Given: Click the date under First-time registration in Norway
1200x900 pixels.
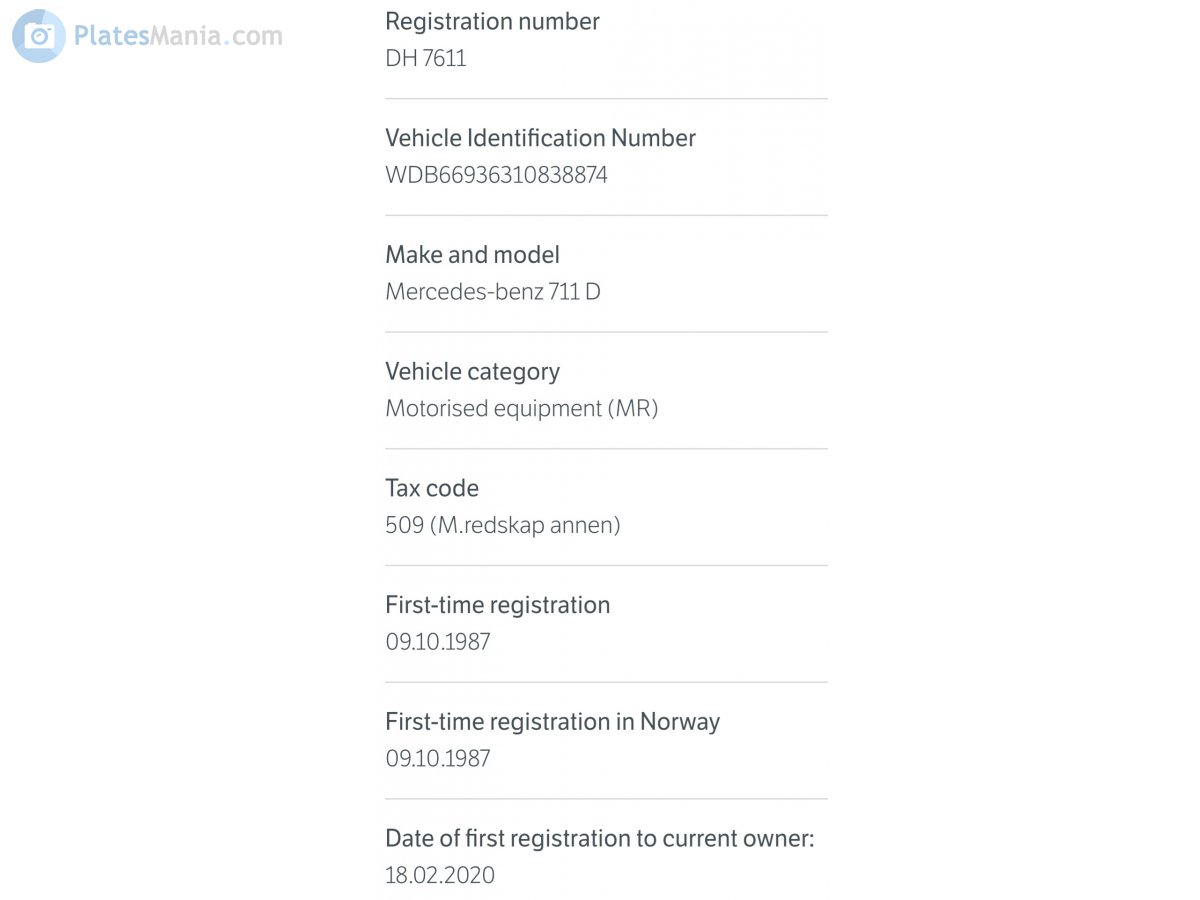Looking at the screenshot, I should pos(438,758).
